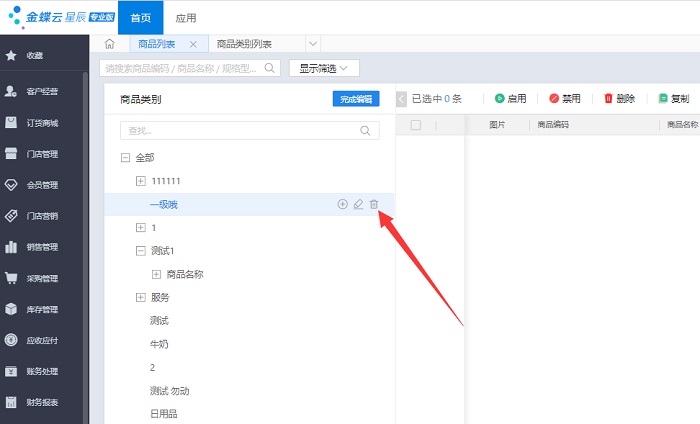Open 库存管理 in the sidebar
Viewport: 700px width, 424px height.
(41, 309)
